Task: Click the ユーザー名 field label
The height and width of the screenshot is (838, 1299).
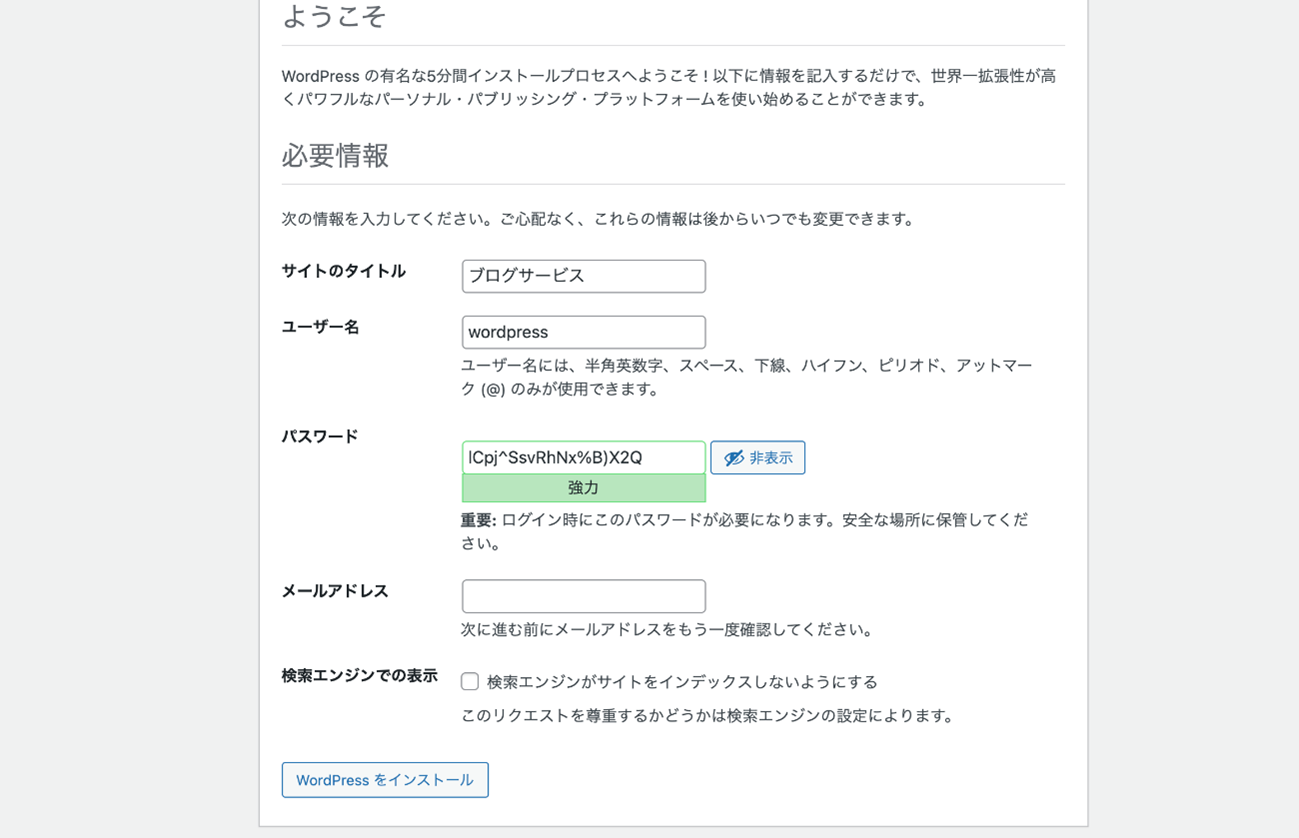Action: [x=320, y=327]
